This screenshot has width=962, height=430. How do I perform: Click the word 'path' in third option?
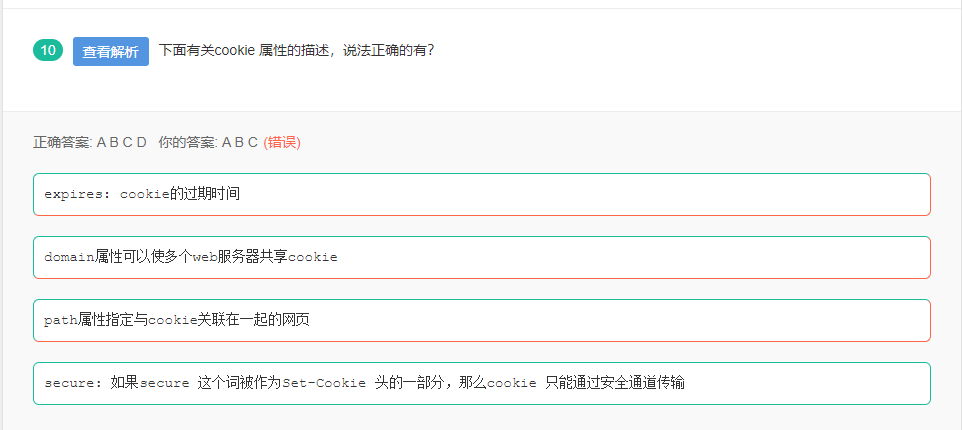60,320
